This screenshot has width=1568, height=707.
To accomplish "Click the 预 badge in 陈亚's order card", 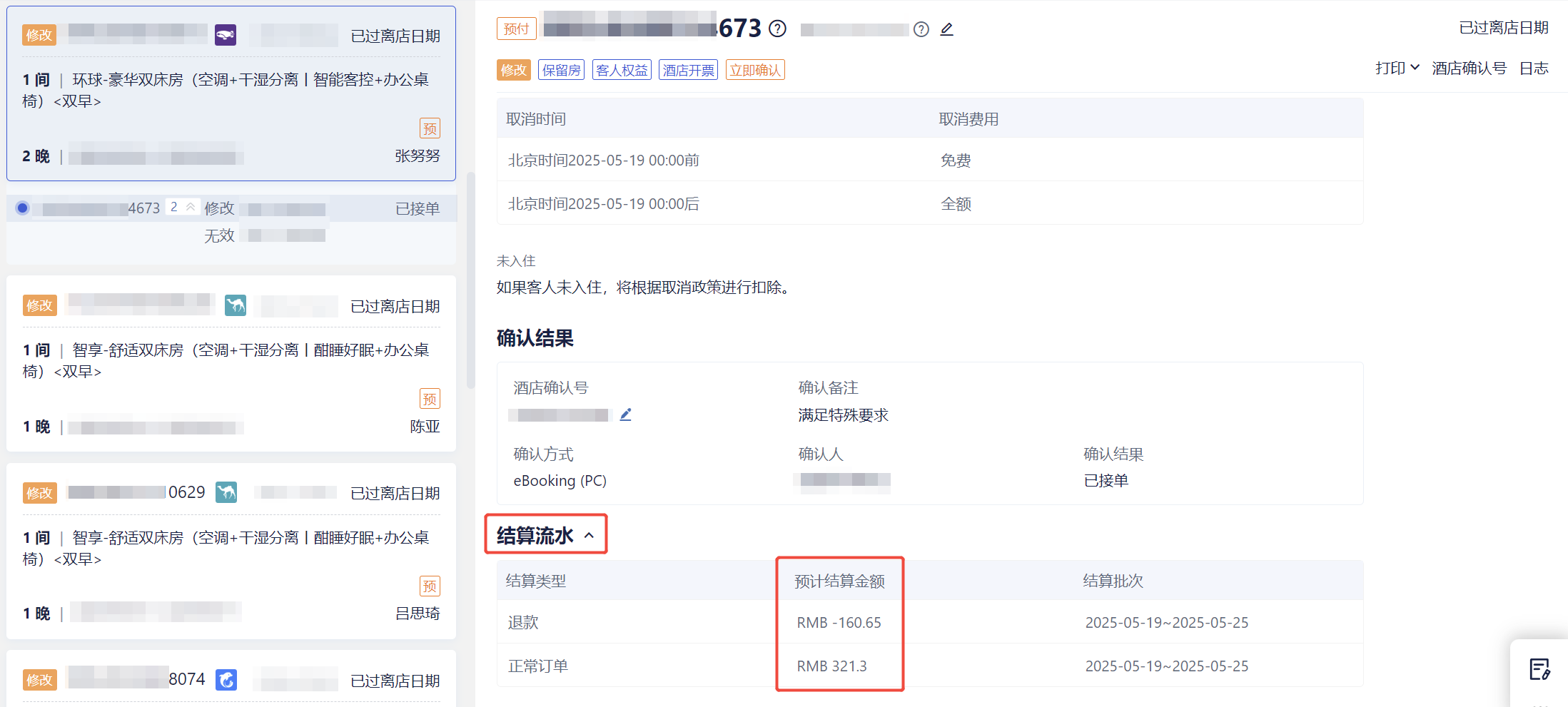I will (430, 399).
